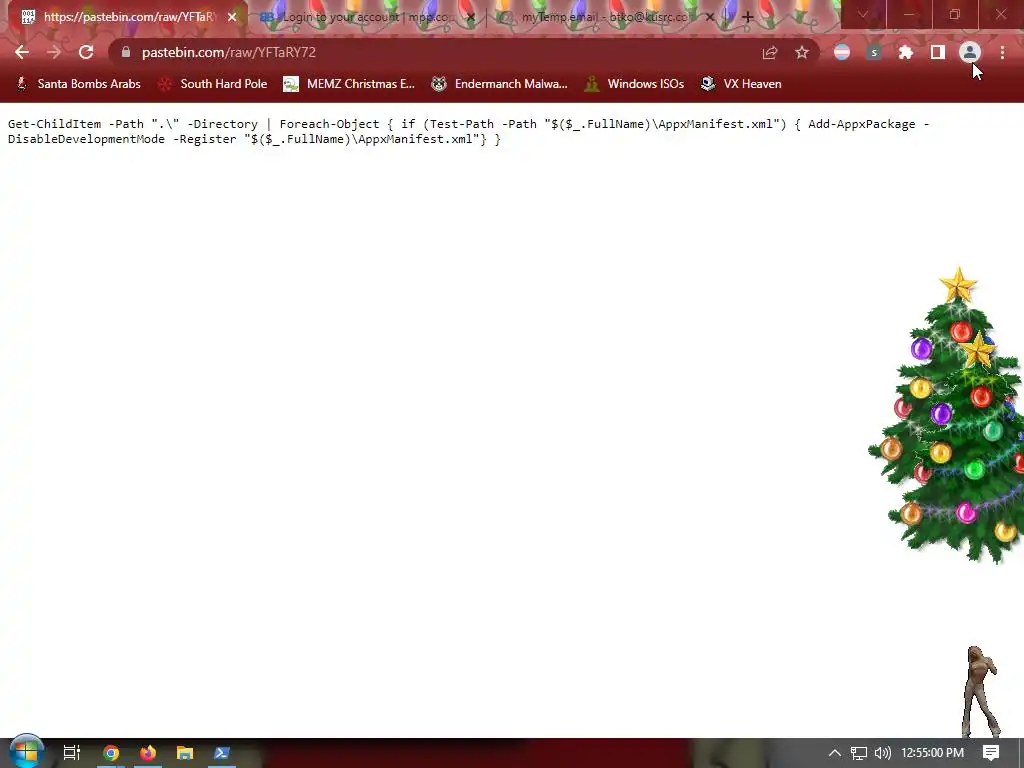Screen dimensions: 1024x768
Task: Open network status tray icon
Action: click(x=859, y=753)
